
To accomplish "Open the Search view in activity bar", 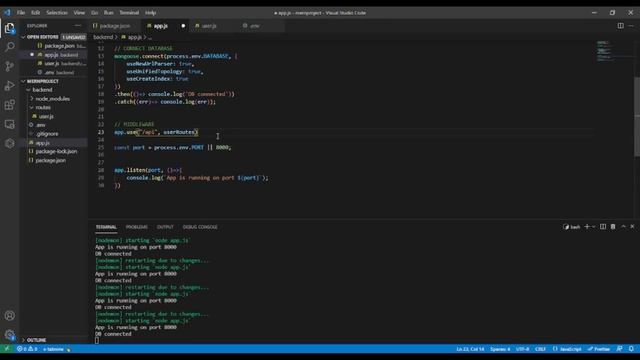I will (x=9, y=47).
